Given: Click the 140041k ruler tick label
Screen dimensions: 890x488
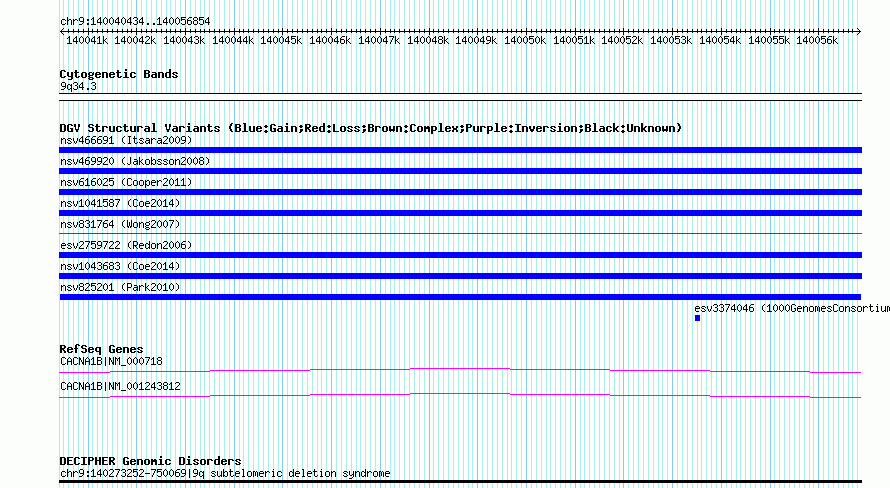Looking at the screenshot, I should pyautogui.click(x=87, y=40).
